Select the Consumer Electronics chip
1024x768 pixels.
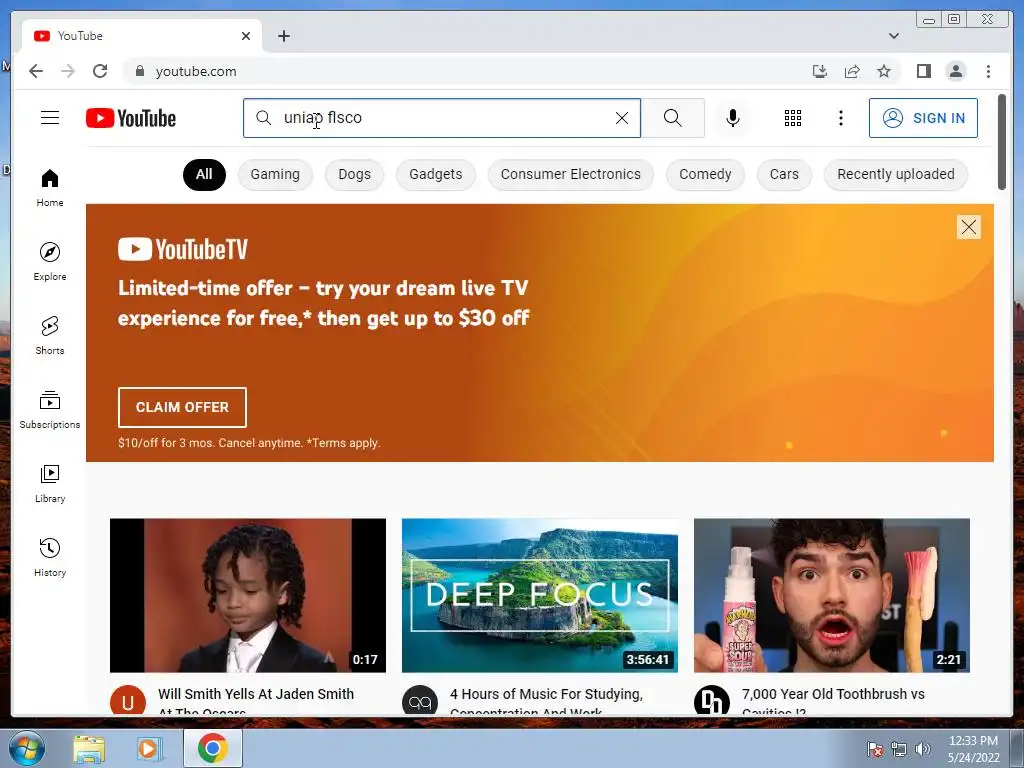click(571, 174)
